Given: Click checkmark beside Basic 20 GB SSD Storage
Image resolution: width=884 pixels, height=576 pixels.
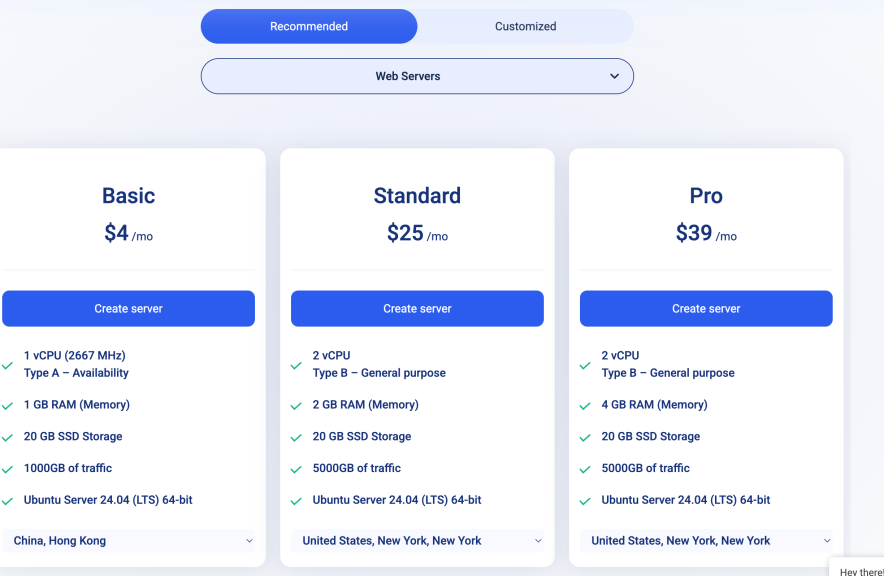Looking at the screenshot, I should (7, 438).
